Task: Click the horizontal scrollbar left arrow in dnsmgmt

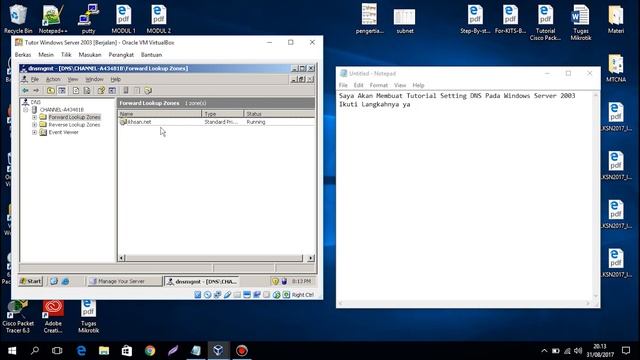Action: [x=121, y=258]
